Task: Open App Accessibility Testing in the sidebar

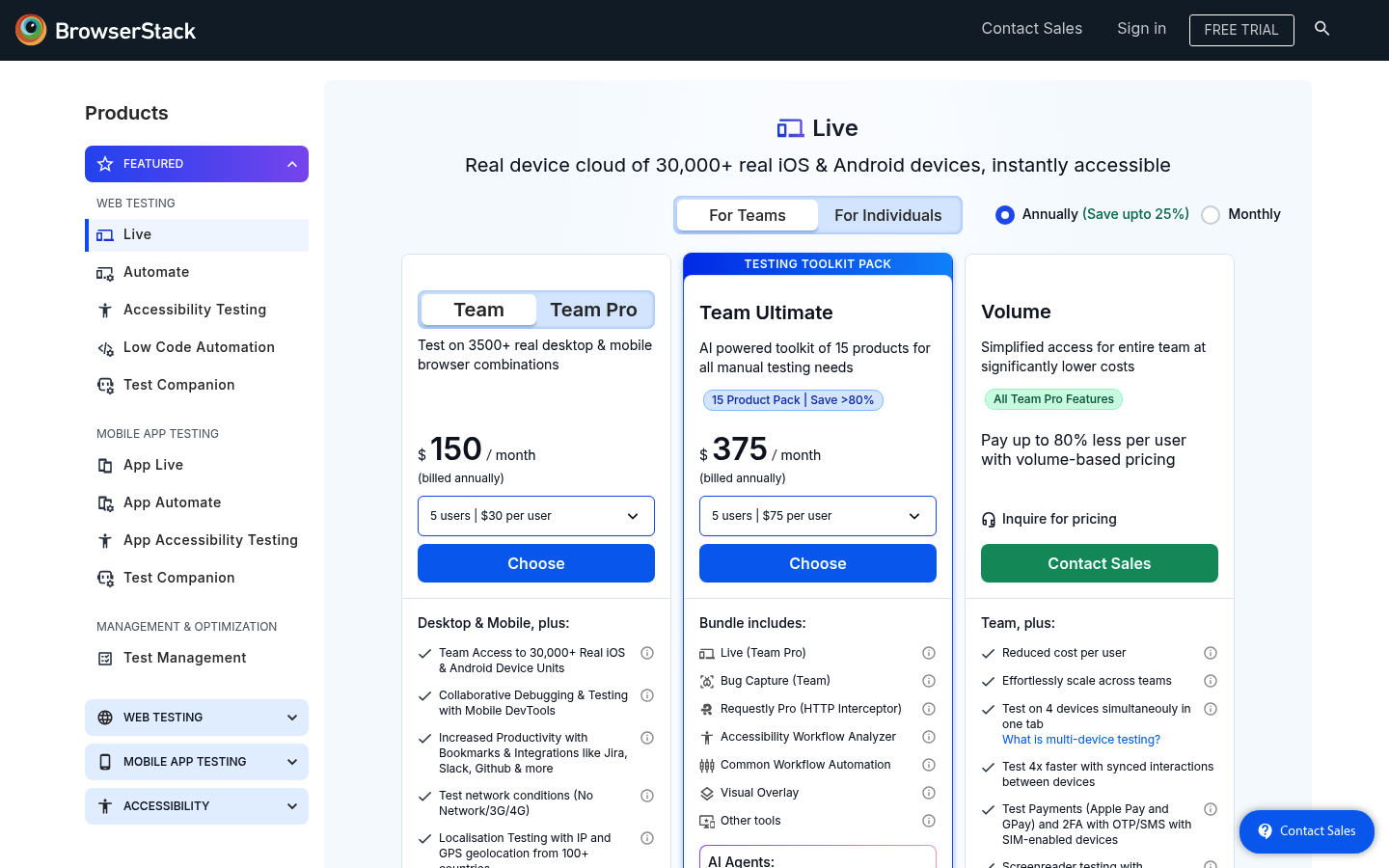Action: pos(197,541)
